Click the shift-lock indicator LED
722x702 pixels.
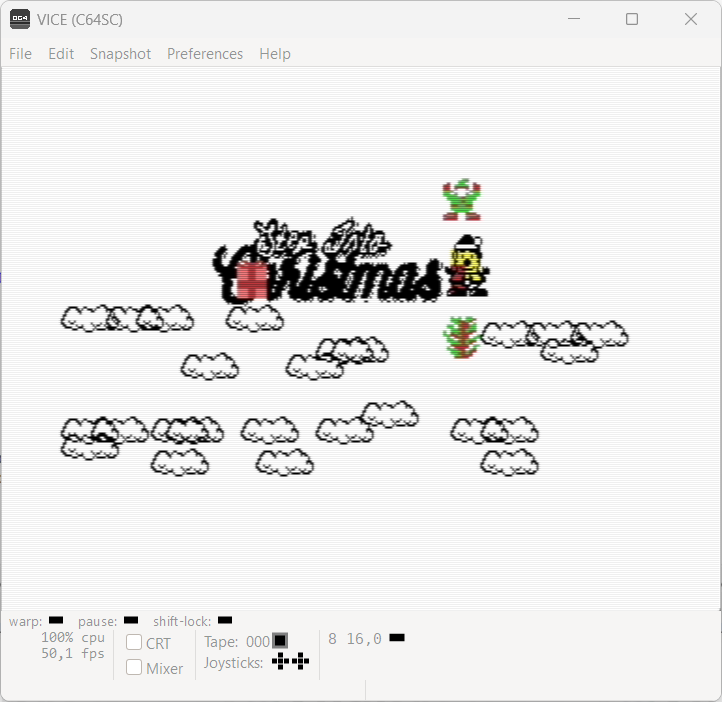[225, 621]
